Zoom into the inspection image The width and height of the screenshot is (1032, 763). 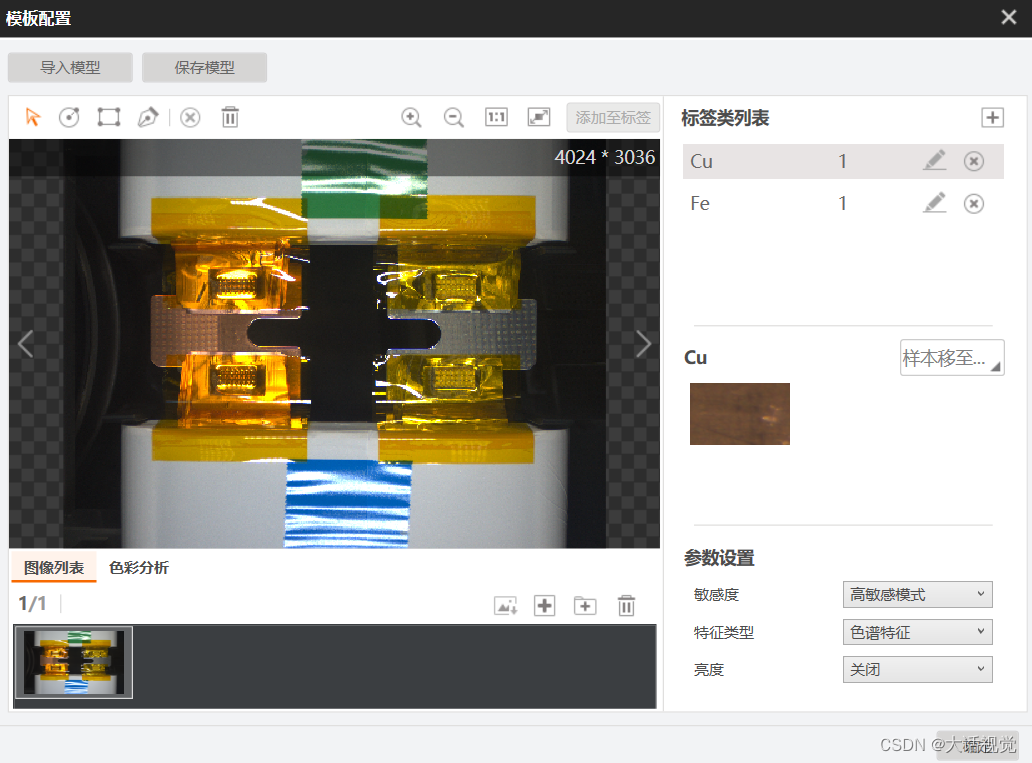pyautogui.click(x=411, y=117)
